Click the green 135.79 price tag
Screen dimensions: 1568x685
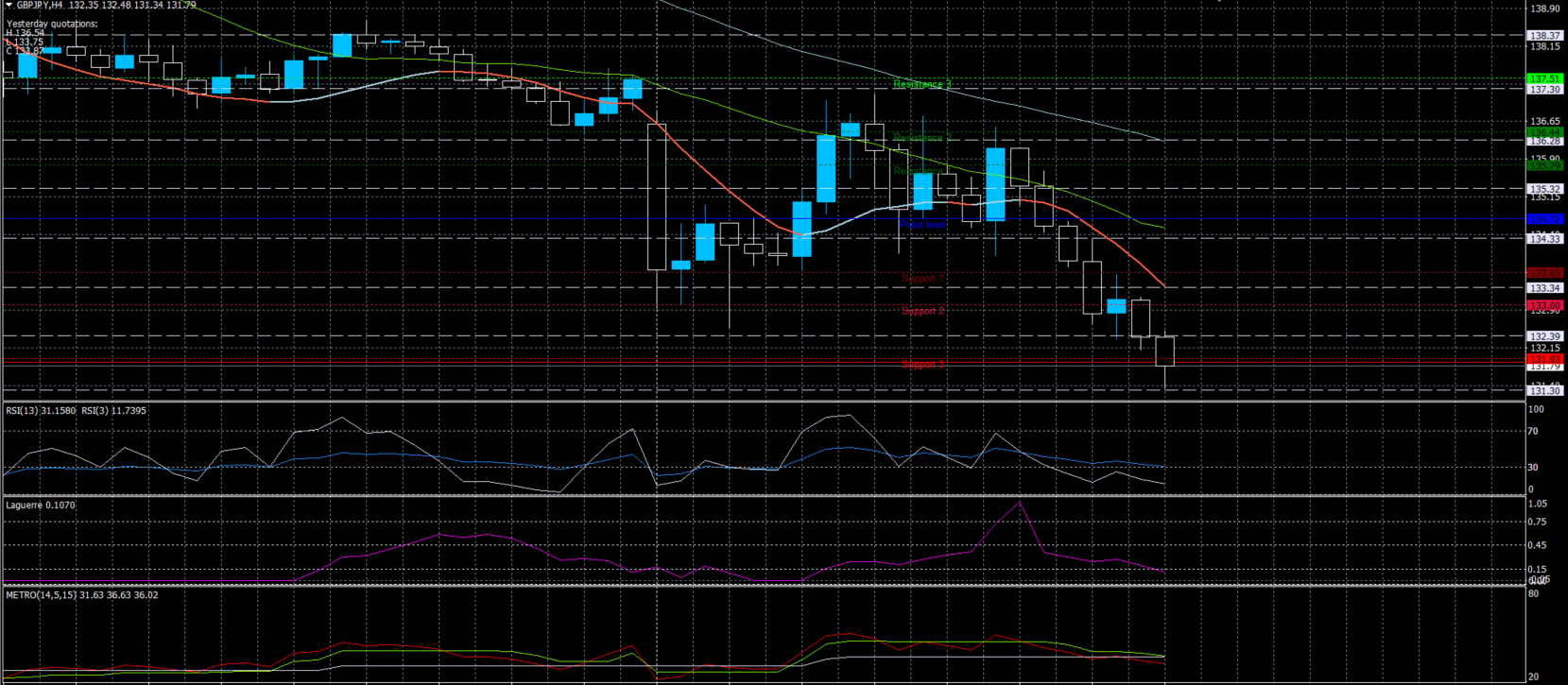[1545, 166]
